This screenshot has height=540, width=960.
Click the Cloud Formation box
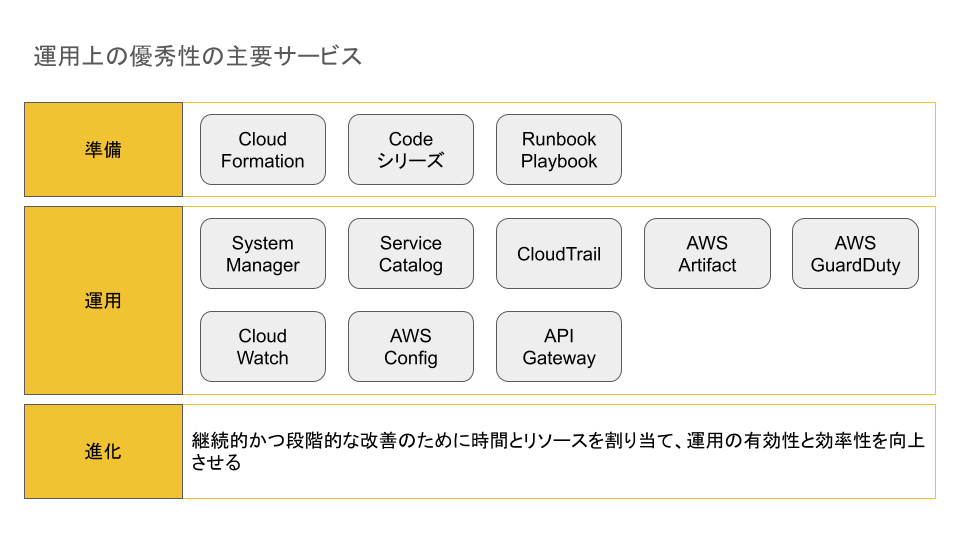coord(263,149)
